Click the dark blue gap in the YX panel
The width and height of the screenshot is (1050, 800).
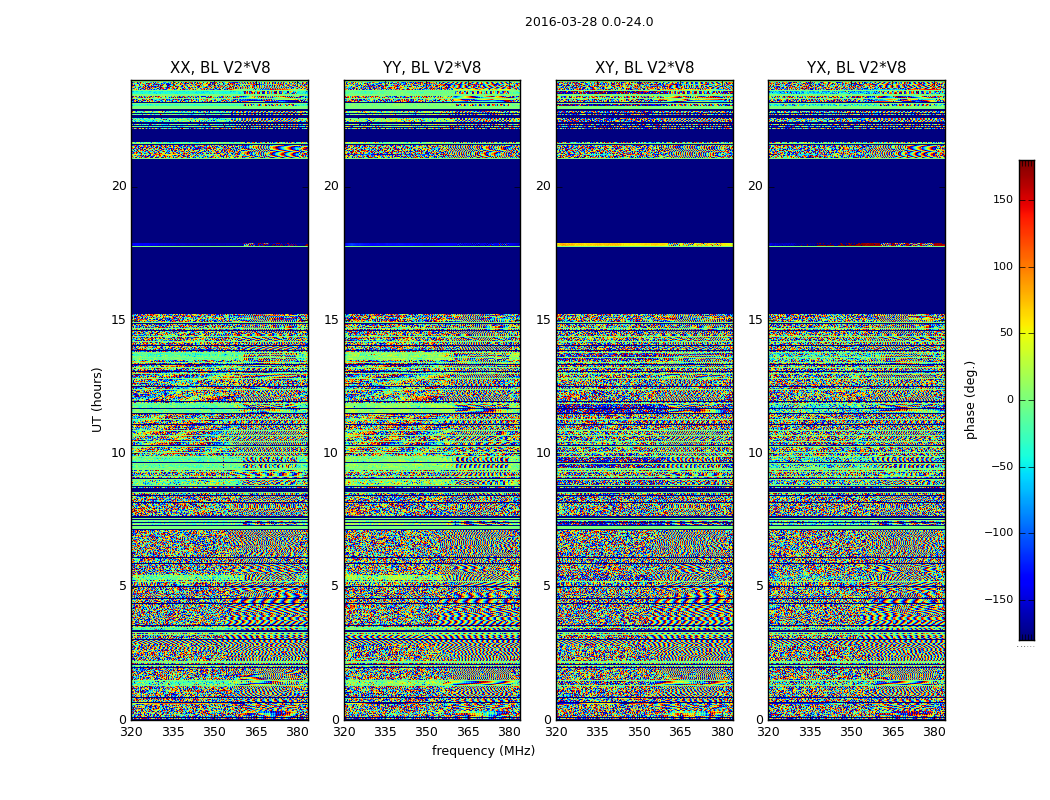[x=856, y=280]
